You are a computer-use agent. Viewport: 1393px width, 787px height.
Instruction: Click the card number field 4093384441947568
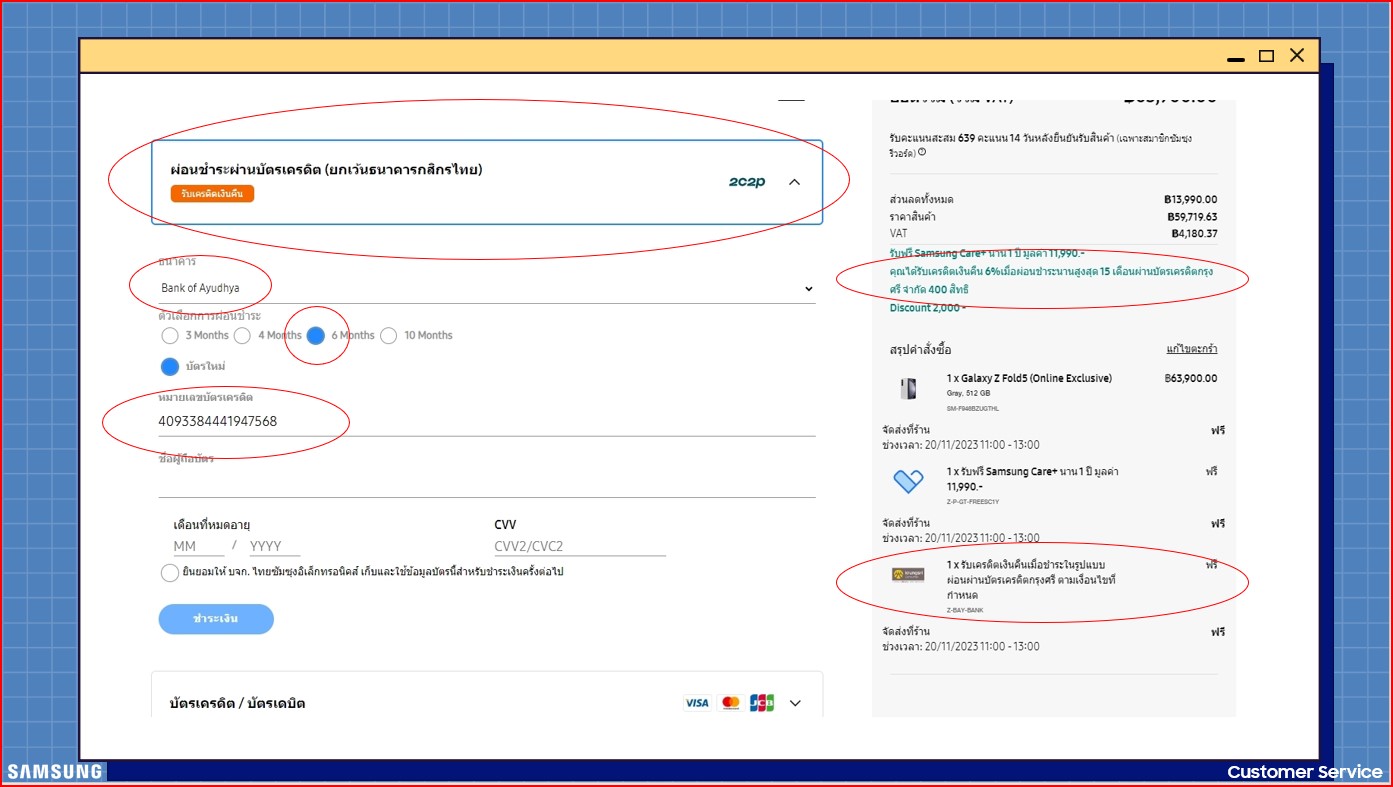tap(487, 422)
